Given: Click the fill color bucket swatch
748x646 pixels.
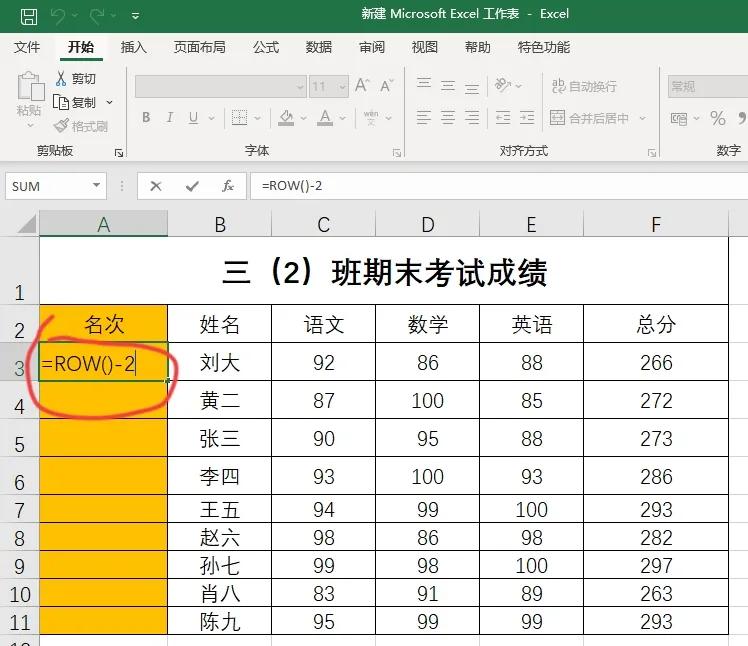Looking at the screenshot, I should pos(286,117).
